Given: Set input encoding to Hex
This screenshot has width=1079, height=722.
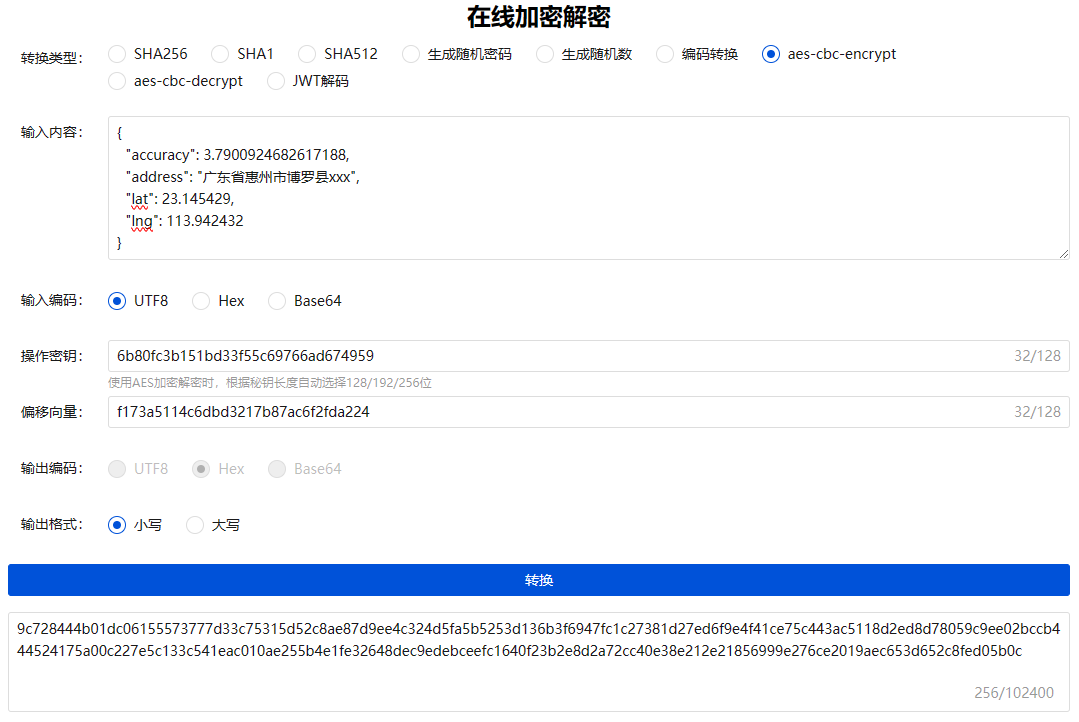Looking at the screenshot, I should click(x=201, y=301).
